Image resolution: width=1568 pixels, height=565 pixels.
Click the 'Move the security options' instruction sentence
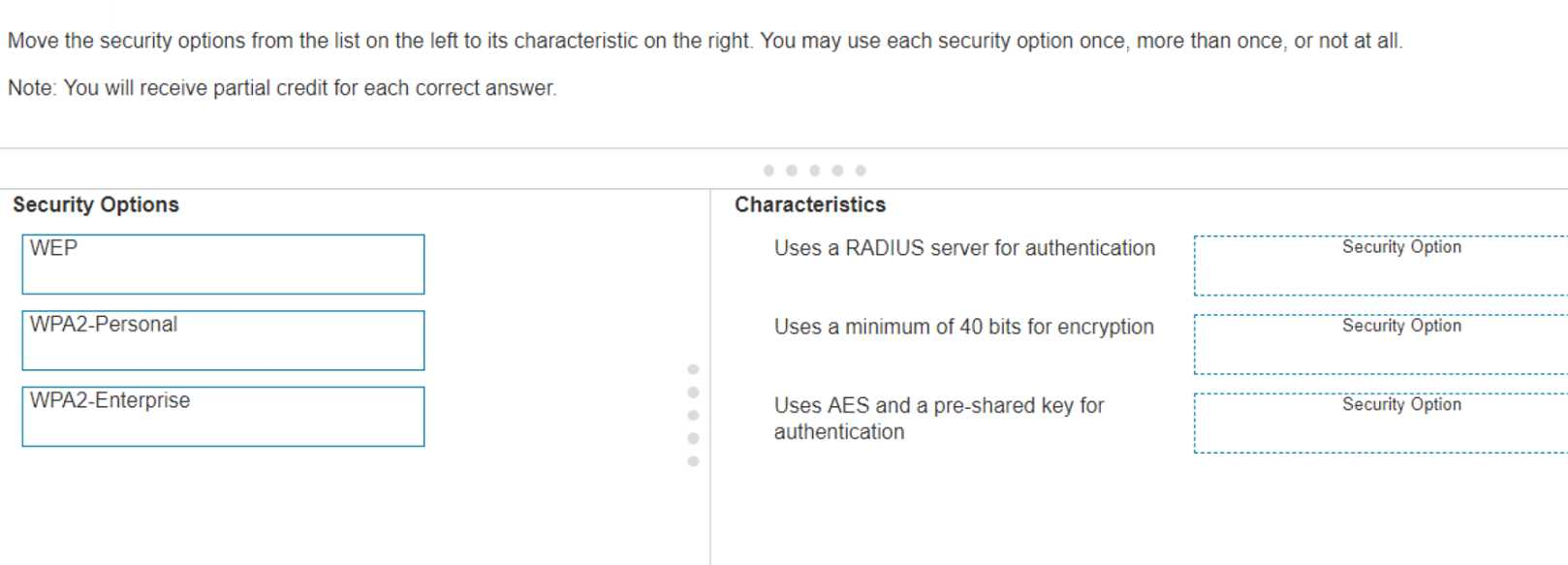pos(380,41)
